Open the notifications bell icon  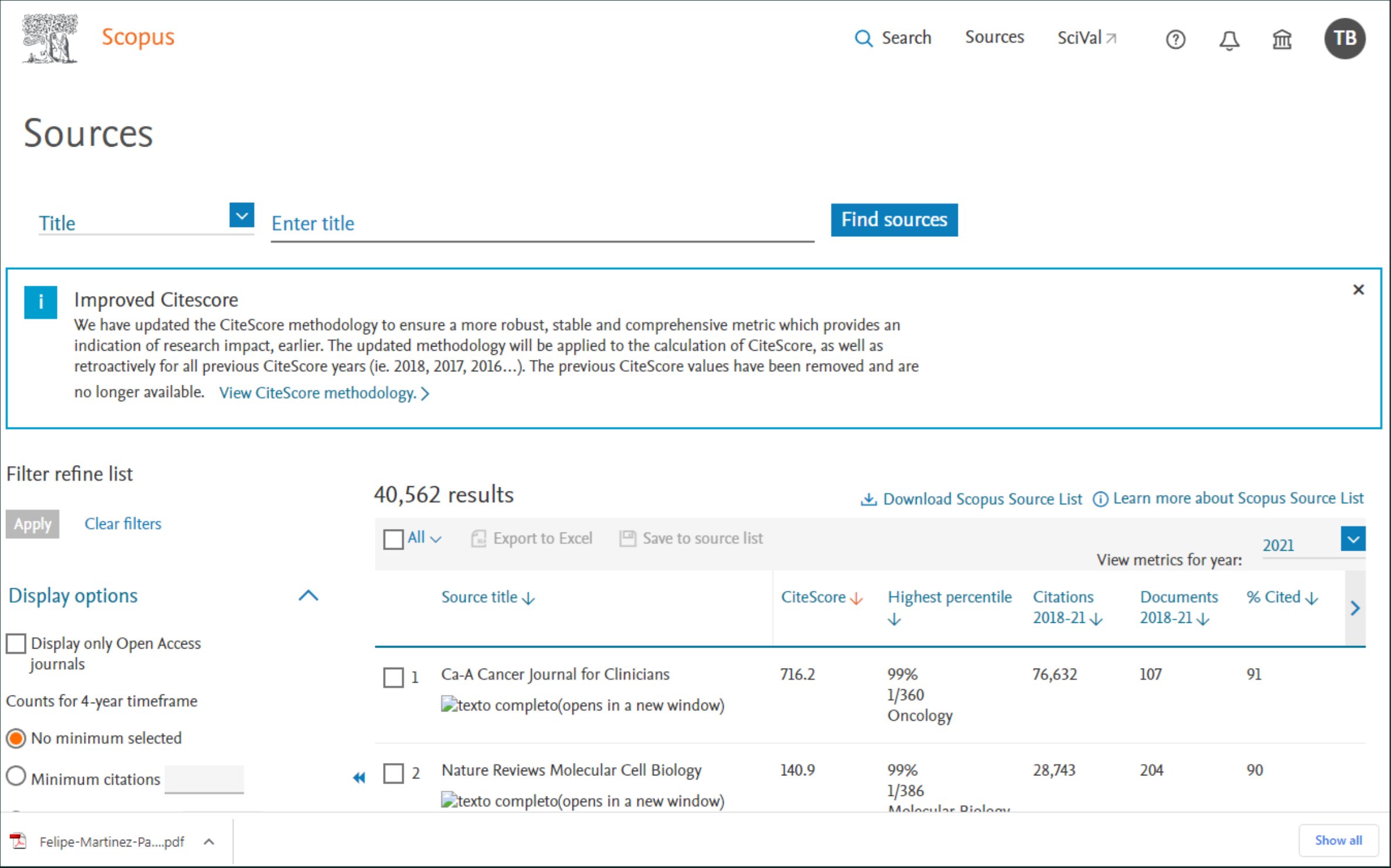(x=1229, y=40)
